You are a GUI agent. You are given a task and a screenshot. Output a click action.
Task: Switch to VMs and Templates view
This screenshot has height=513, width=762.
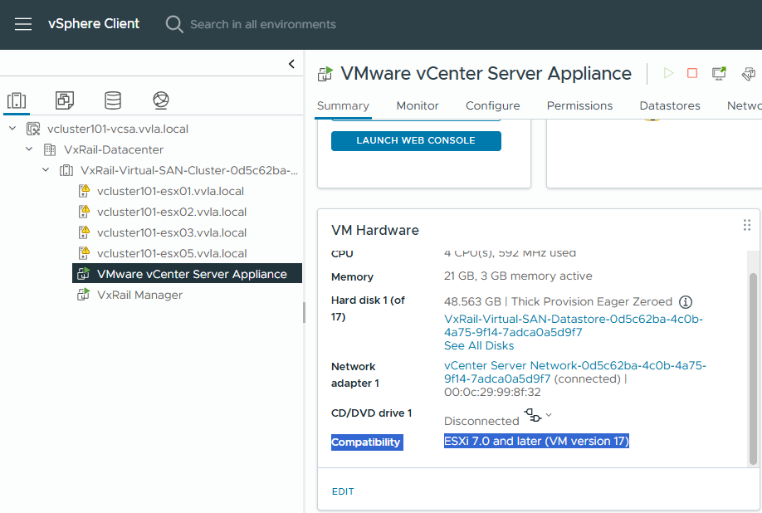[65, 100]
